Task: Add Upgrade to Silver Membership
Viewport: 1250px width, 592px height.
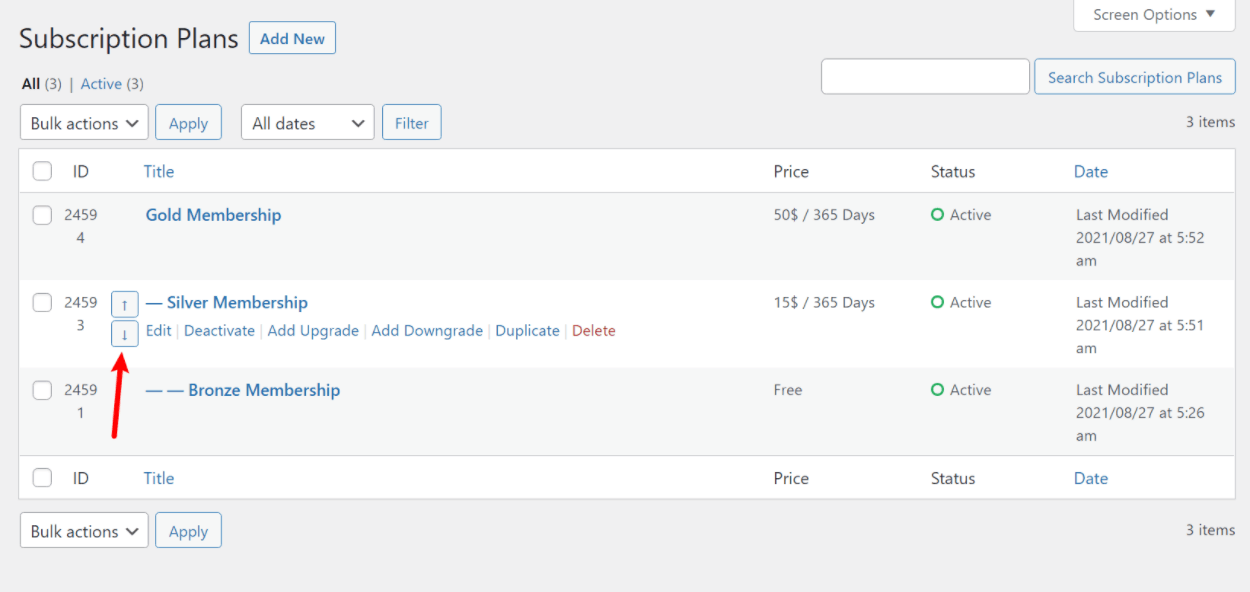Action: 313,331
